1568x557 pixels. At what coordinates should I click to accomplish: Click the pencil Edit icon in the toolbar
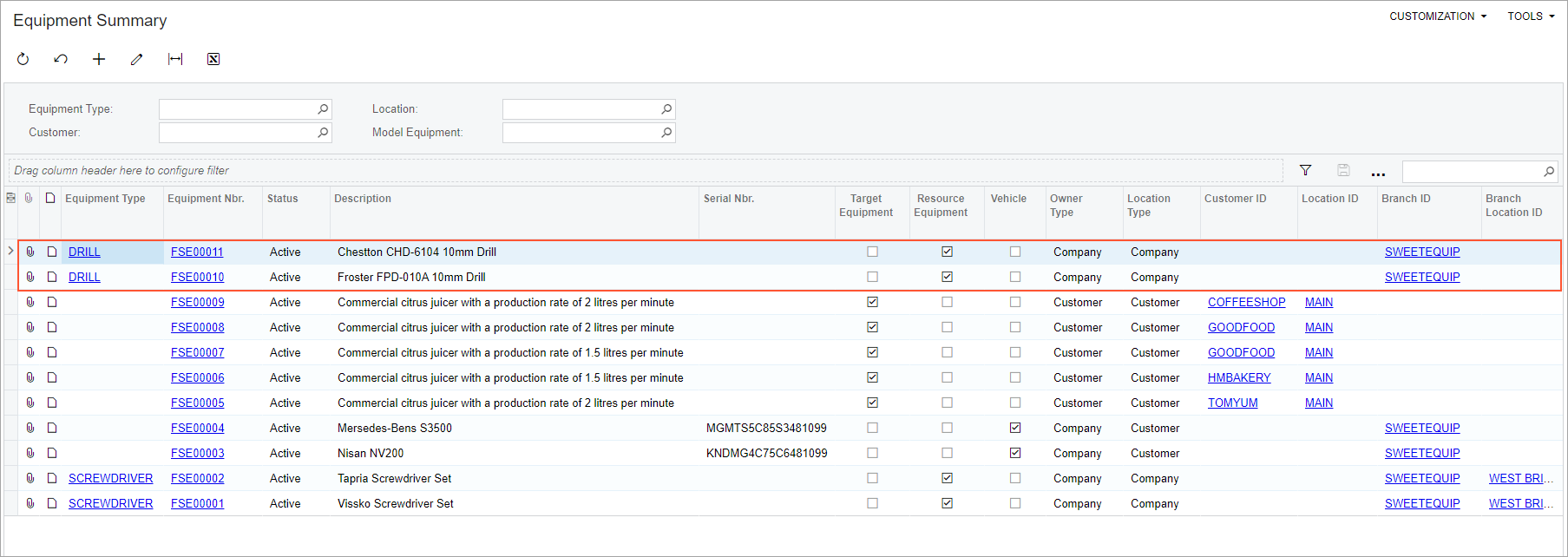coord(136,59)
